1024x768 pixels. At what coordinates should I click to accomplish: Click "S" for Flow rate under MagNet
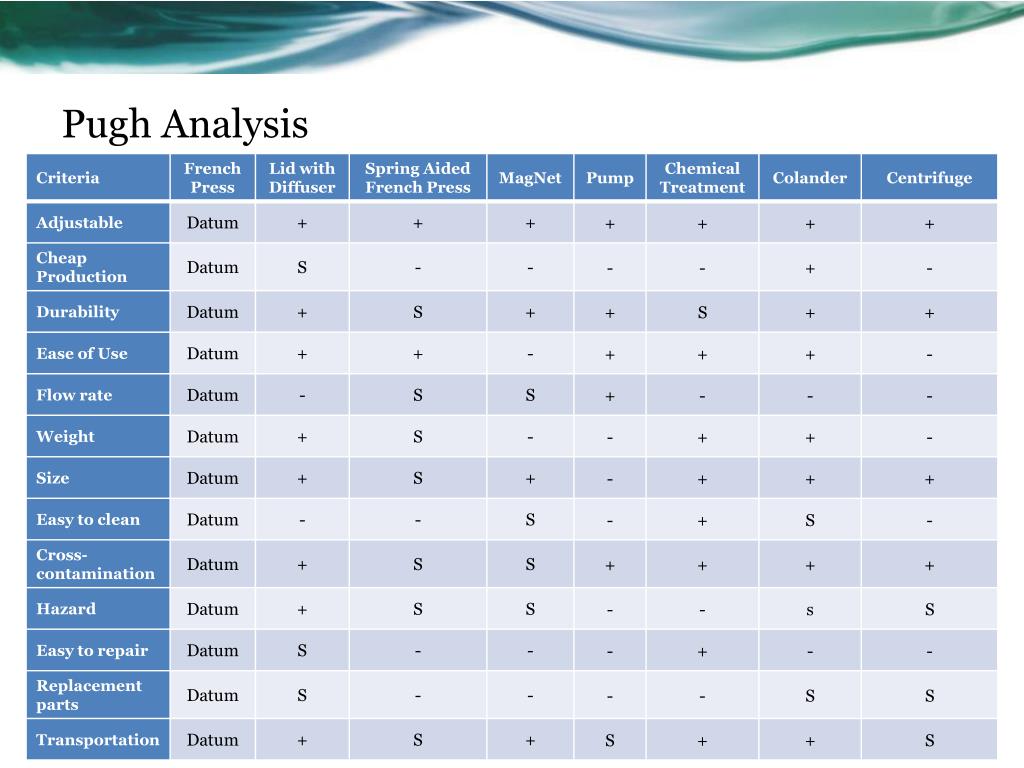530,395
